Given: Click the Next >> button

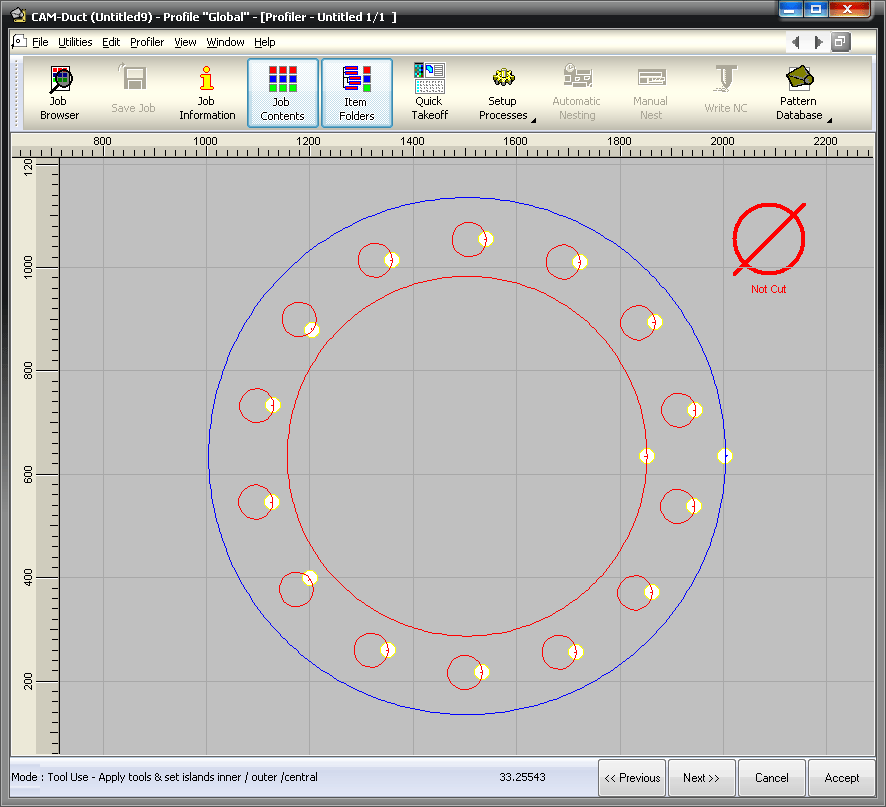Looking at the screenshot, I should click(x=701, y=778).
